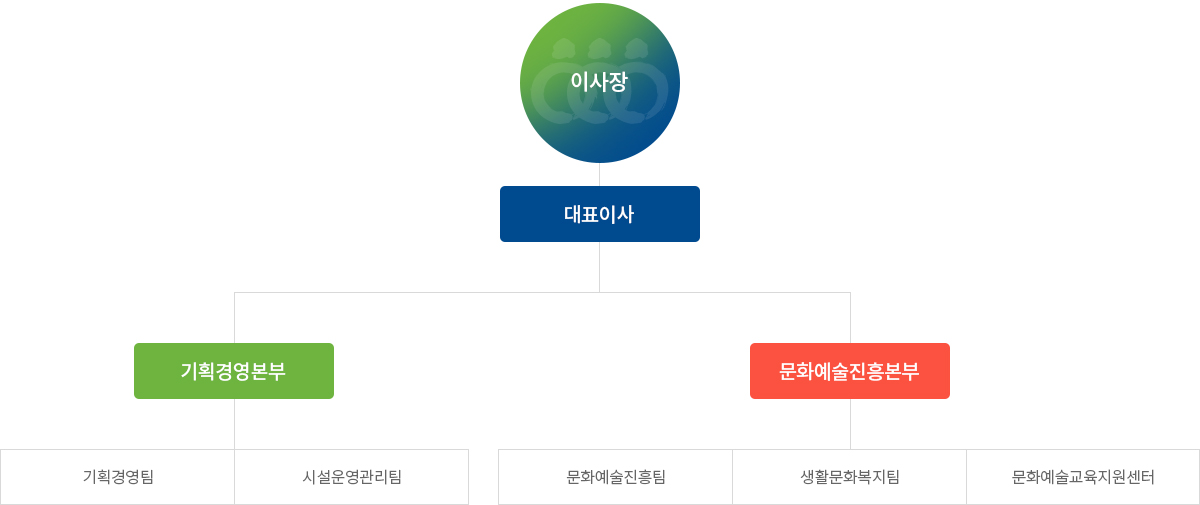1200x505 pixels.
Task: Select the green 기획경영본부 box
Action: coord(234,371)
